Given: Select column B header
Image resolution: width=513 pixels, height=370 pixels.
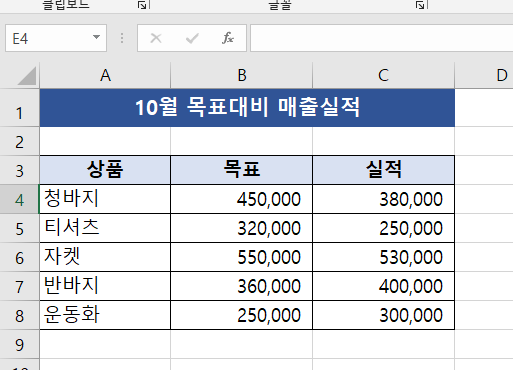Looking at the screenshot, I should tap(242, 75).
